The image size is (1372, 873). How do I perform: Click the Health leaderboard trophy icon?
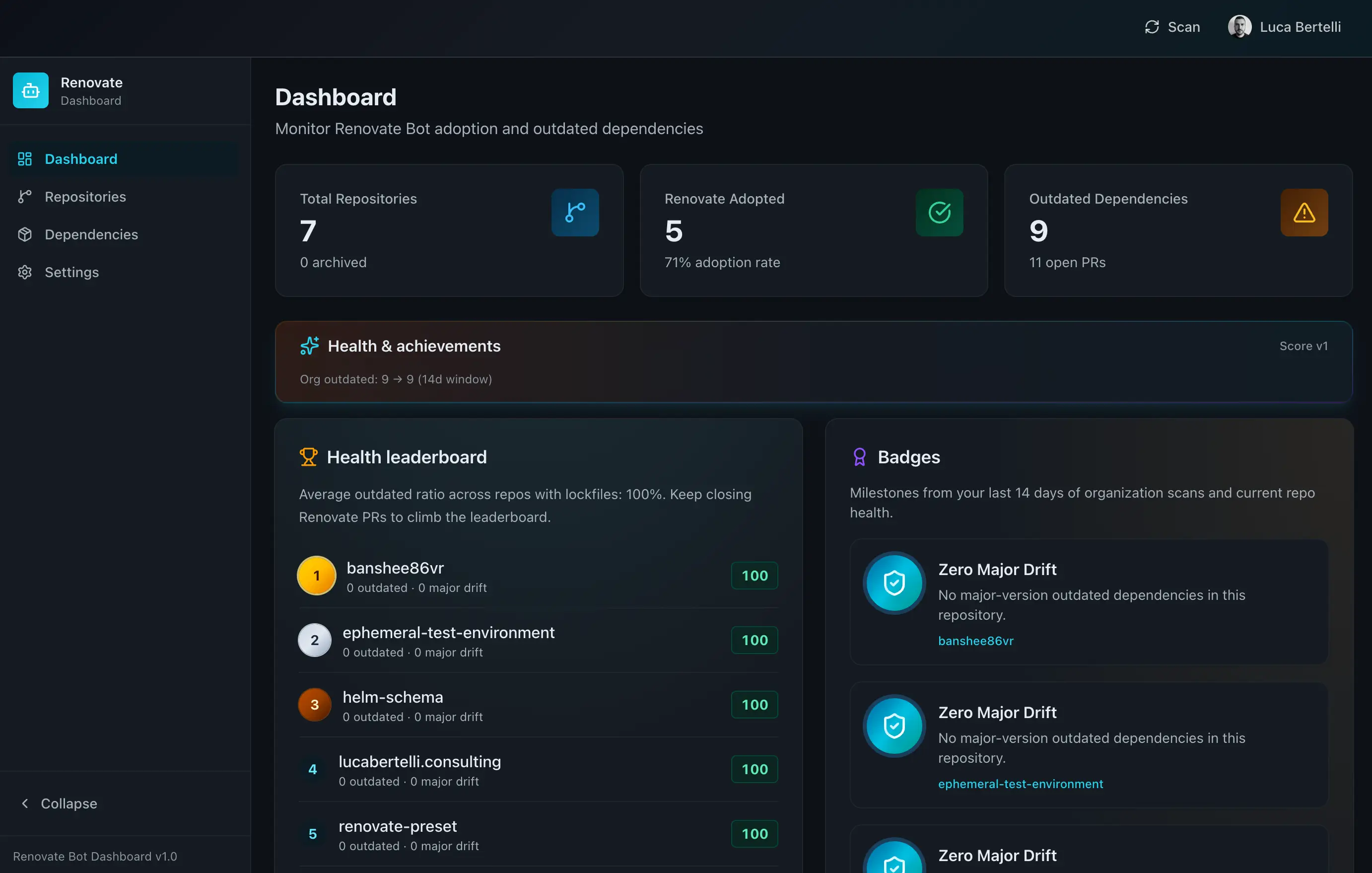(308, 456)
